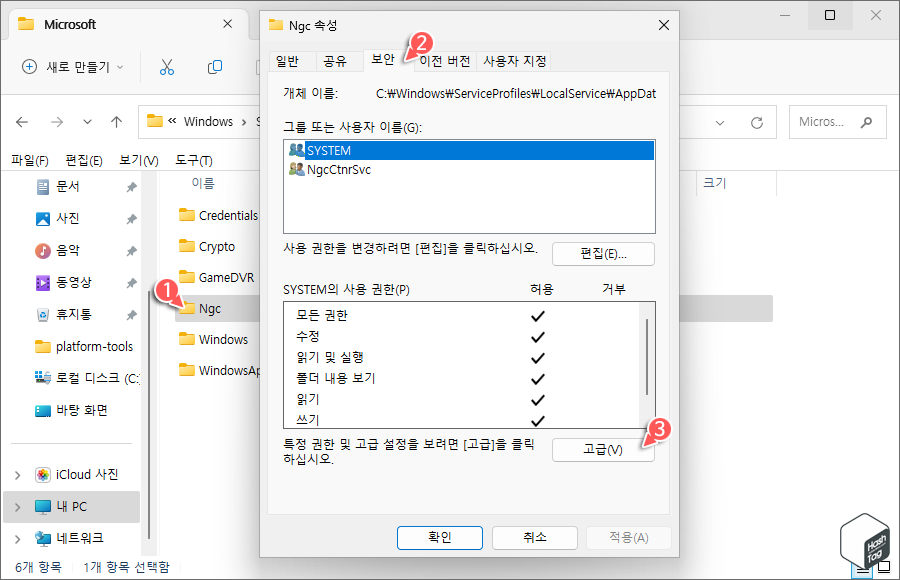The height and width of the screenshot is (580, 900).
Task: Click the 적용(A) button
Action: tap(629, 538)
